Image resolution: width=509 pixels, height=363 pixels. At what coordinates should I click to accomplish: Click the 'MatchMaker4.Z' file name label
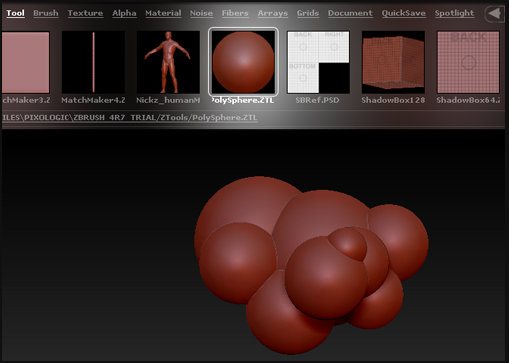[93, 100]
